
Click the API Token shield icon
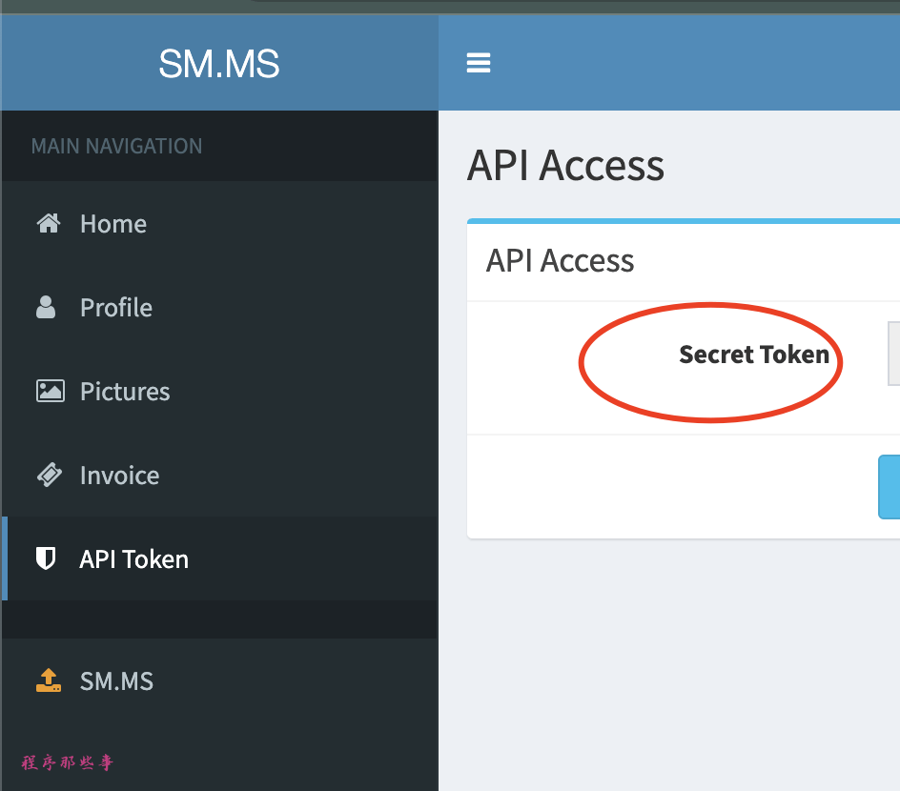coord(46,559)
